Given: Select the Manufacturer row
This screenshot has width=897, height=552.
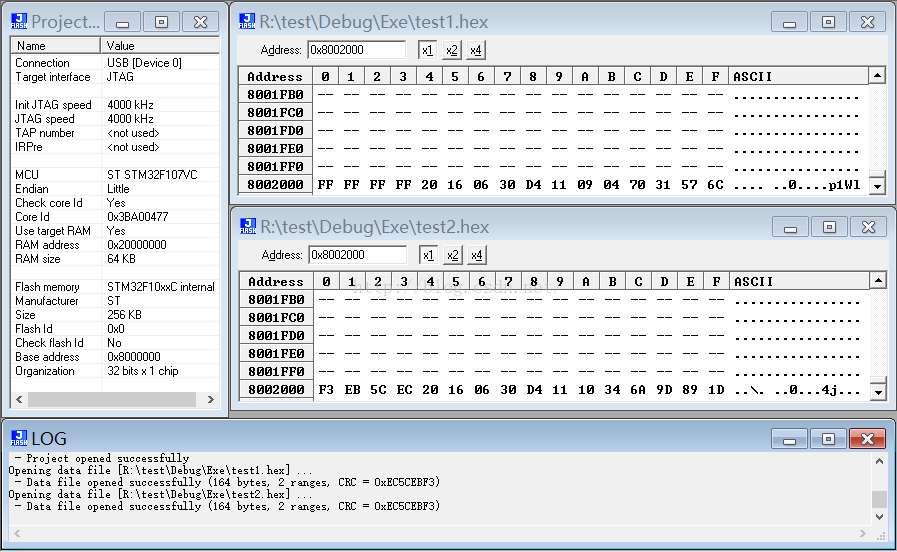Looking at the screenshot, I should pos(115,301).
